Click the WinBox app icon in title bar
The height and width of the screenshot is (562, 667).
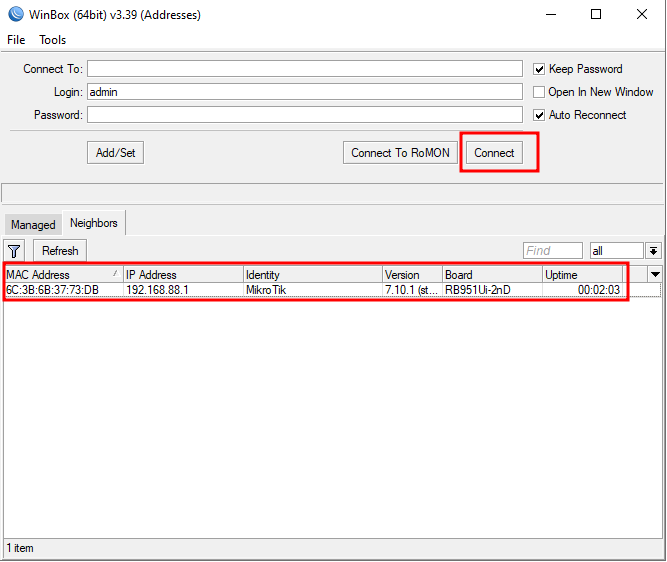click(15, 15)
